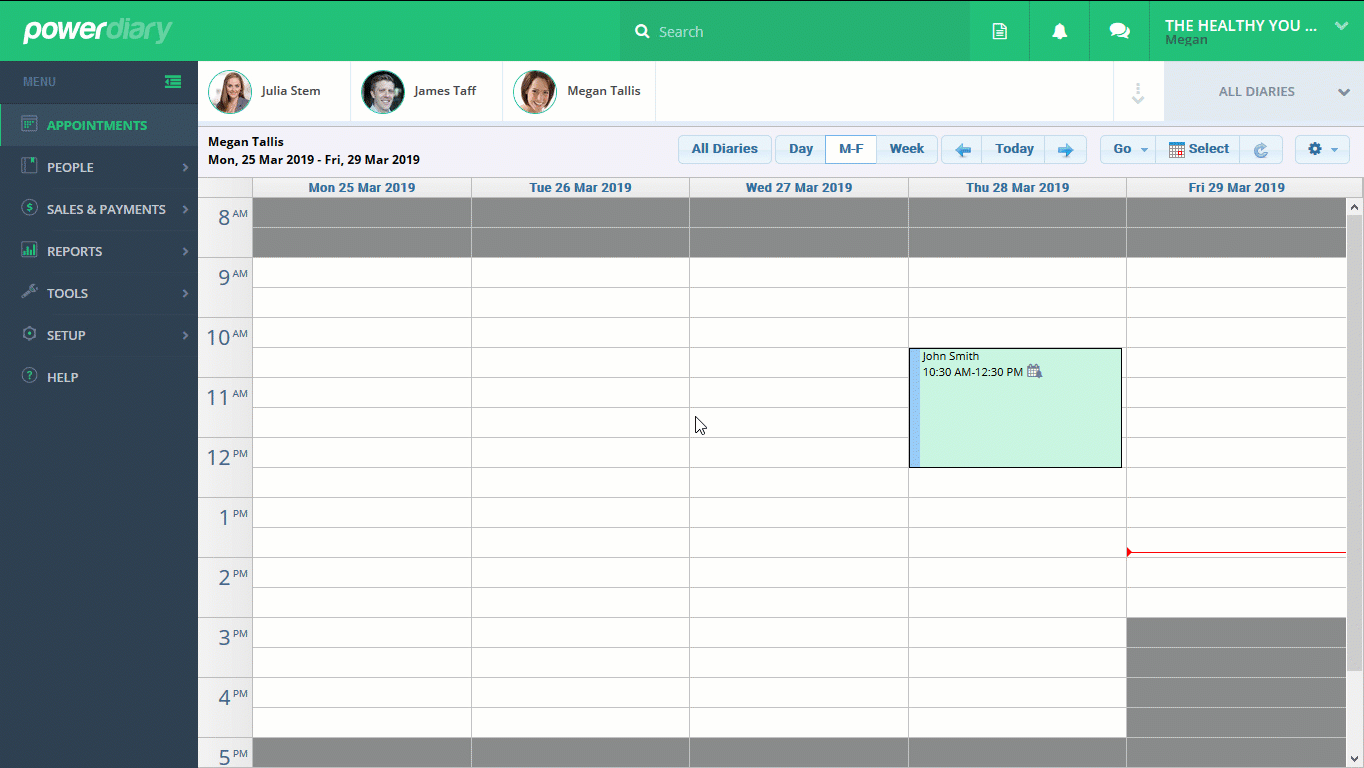Image resolution: width=1364 pixels, height=768 pixels.
Task: Click the MENU label in sidebar
Action: pos(40,82)
